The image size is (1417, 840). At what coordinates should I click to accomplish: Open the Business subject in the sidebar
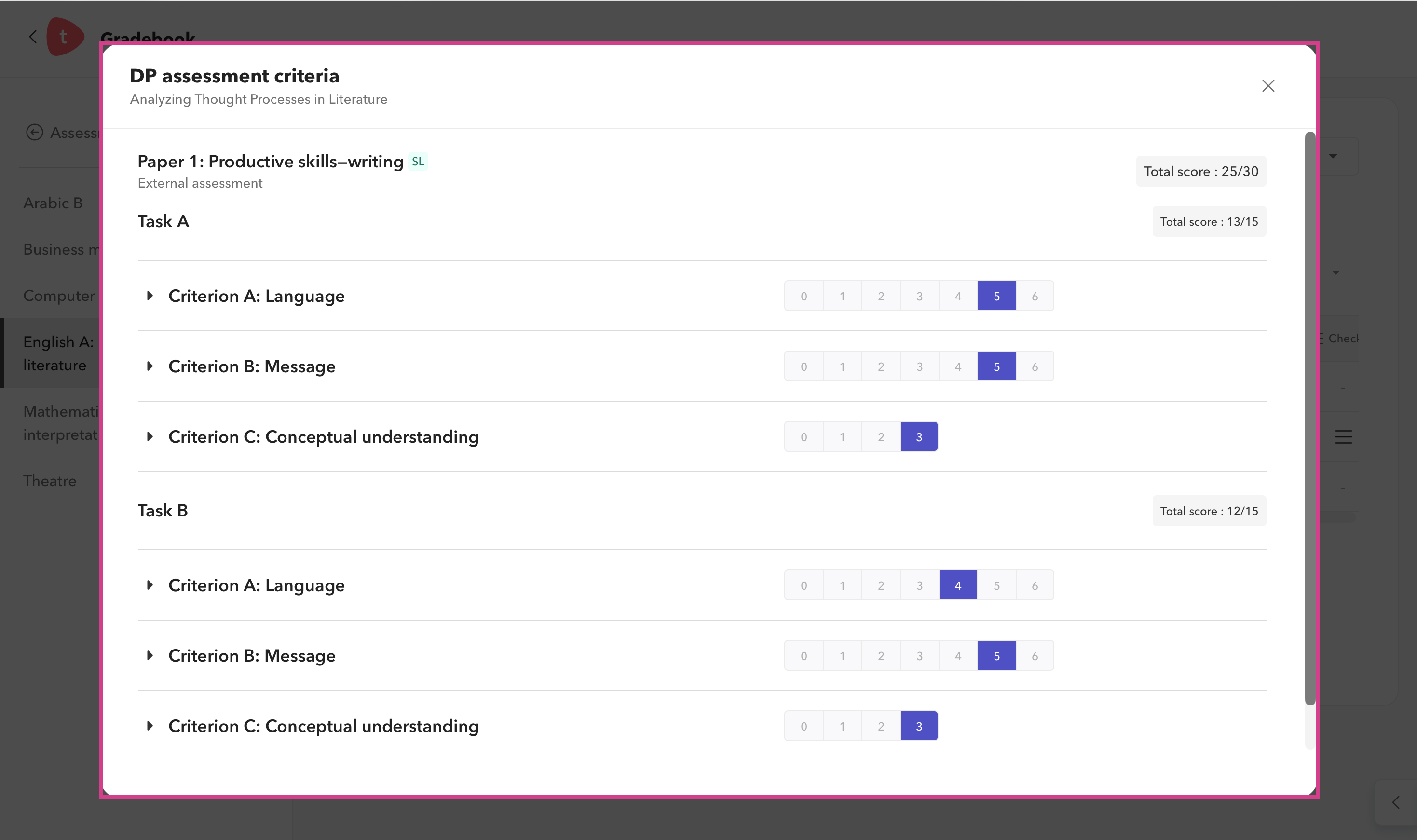pos(61,249)
